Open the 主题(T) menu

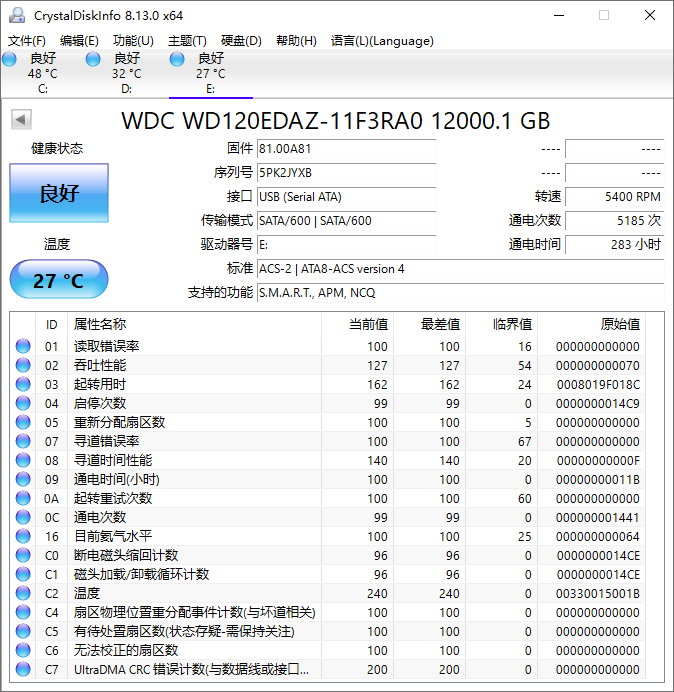pyautogui.click(x=187, y=41)
